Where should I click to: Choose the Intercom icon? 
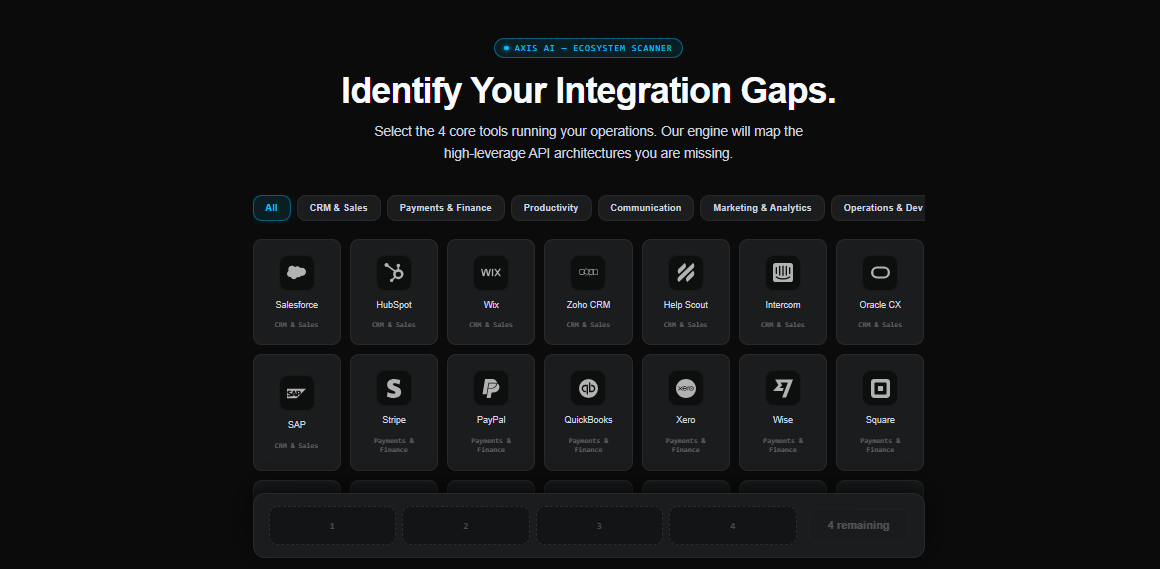pos(783,273)
